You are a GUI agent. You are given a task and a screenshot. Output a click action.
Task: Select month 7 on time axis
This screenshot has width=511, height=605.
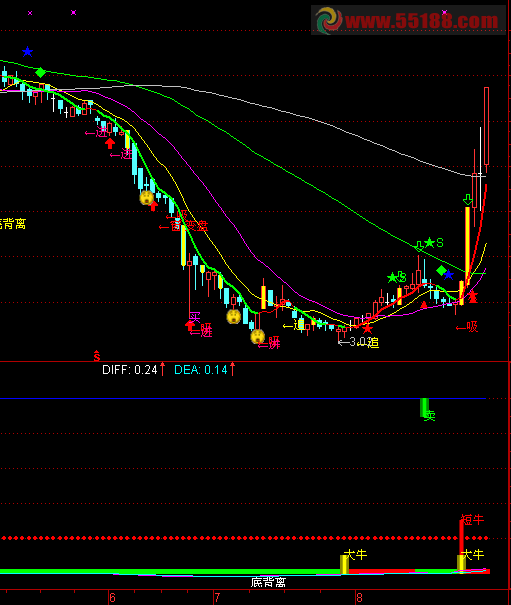pos(217,598)
